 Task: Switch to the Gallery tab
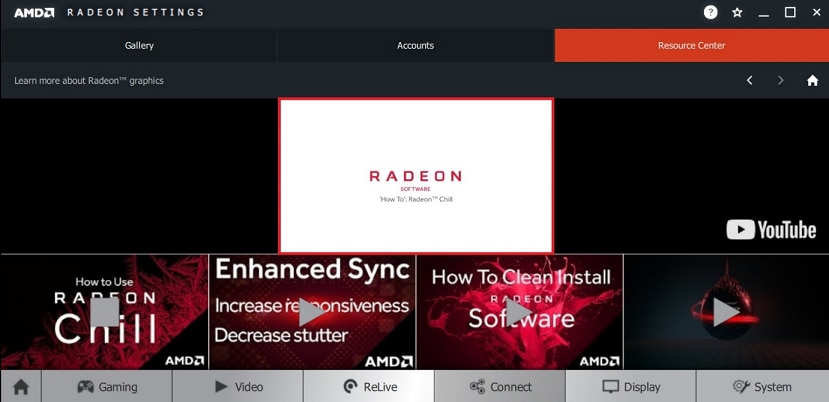click(139, 45)
